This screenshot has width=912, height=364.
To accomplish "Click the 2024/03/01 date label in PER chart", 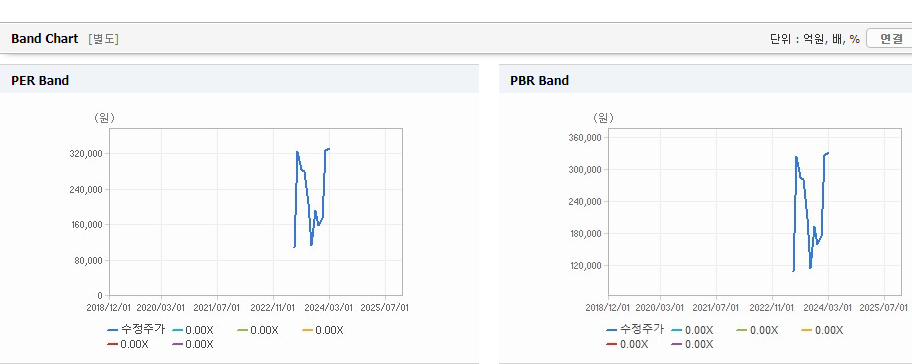I will coord(329,308).
